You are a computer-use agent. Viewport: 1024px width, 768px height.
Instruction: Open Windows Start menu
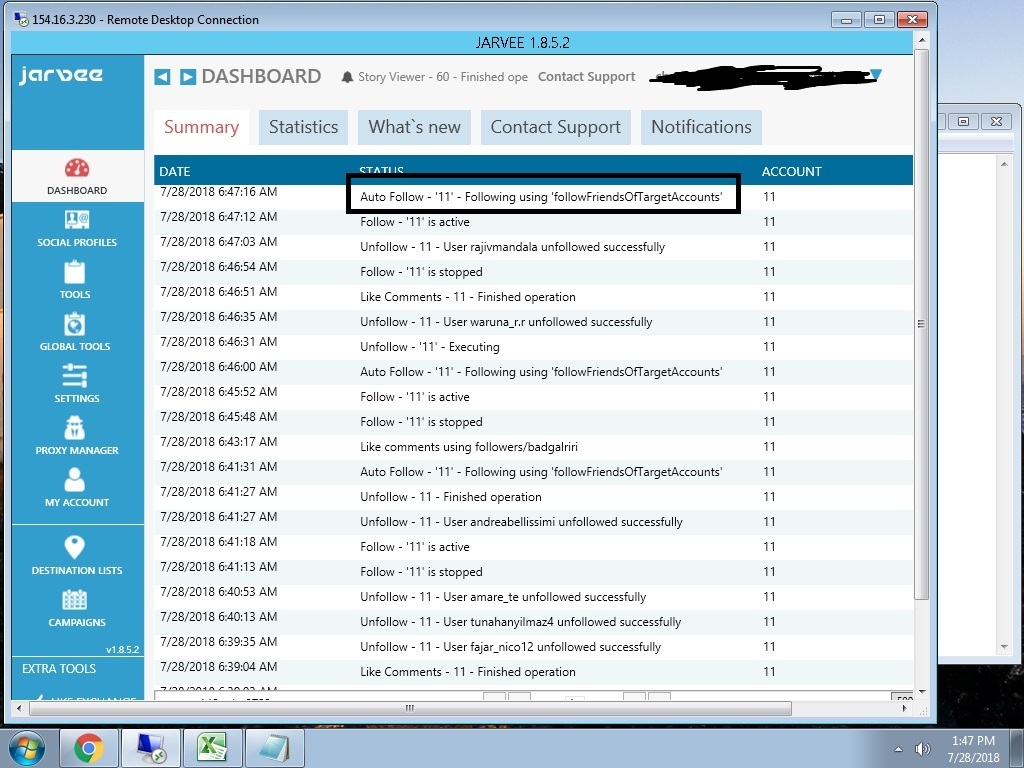(27, 748)
